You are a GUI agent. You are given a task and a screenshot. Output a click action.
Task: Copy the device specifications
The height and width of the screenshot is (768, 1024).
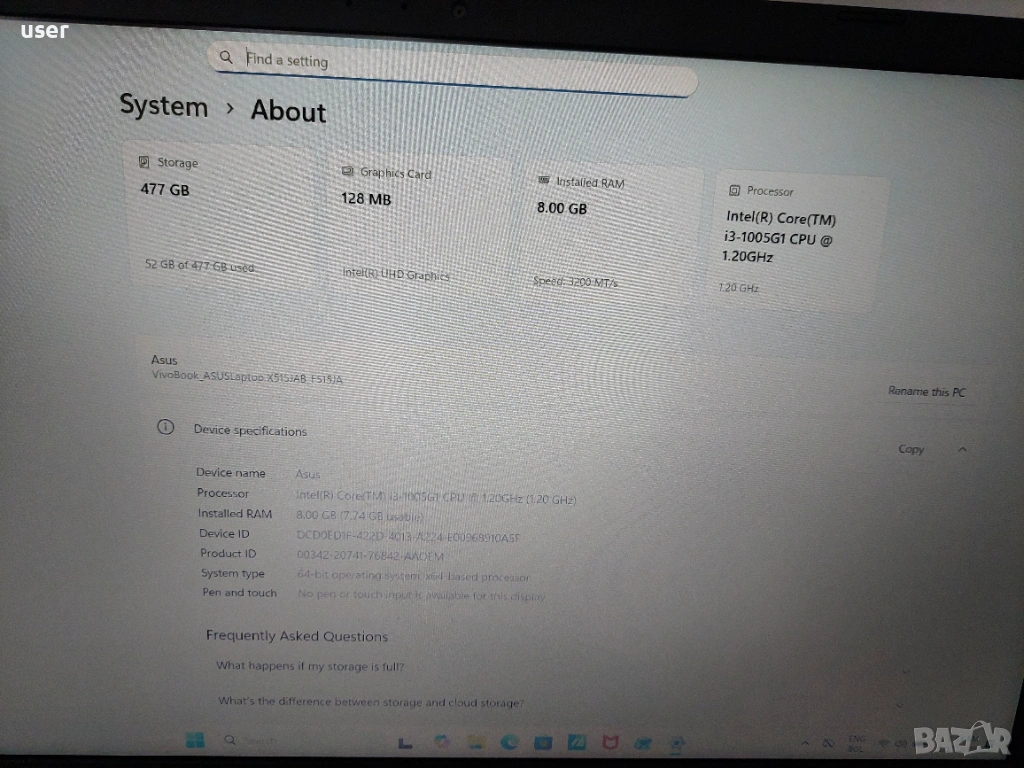pos(911,450)
